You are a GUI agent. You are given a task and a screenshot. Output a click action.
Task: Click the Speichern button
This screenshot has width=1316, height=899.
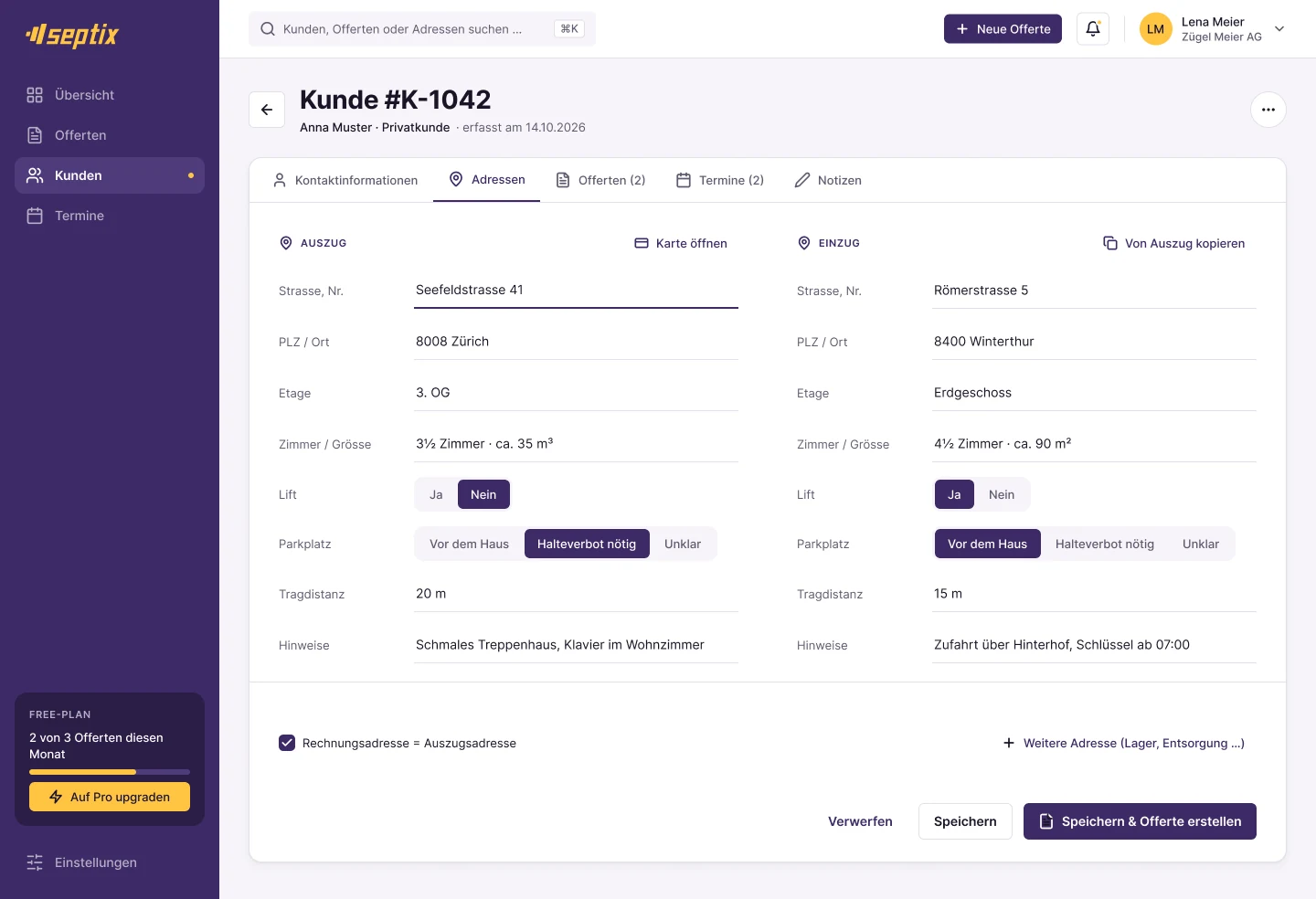click(x=965, y=821)
